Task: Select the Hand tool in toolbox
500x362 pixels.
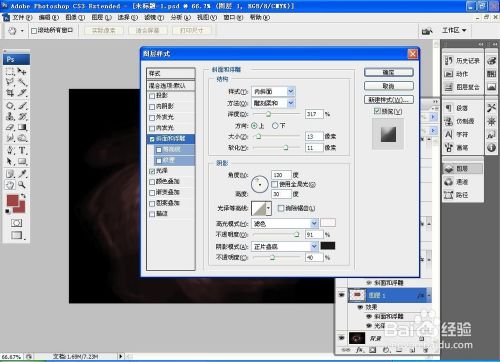Action: [10, 184]
